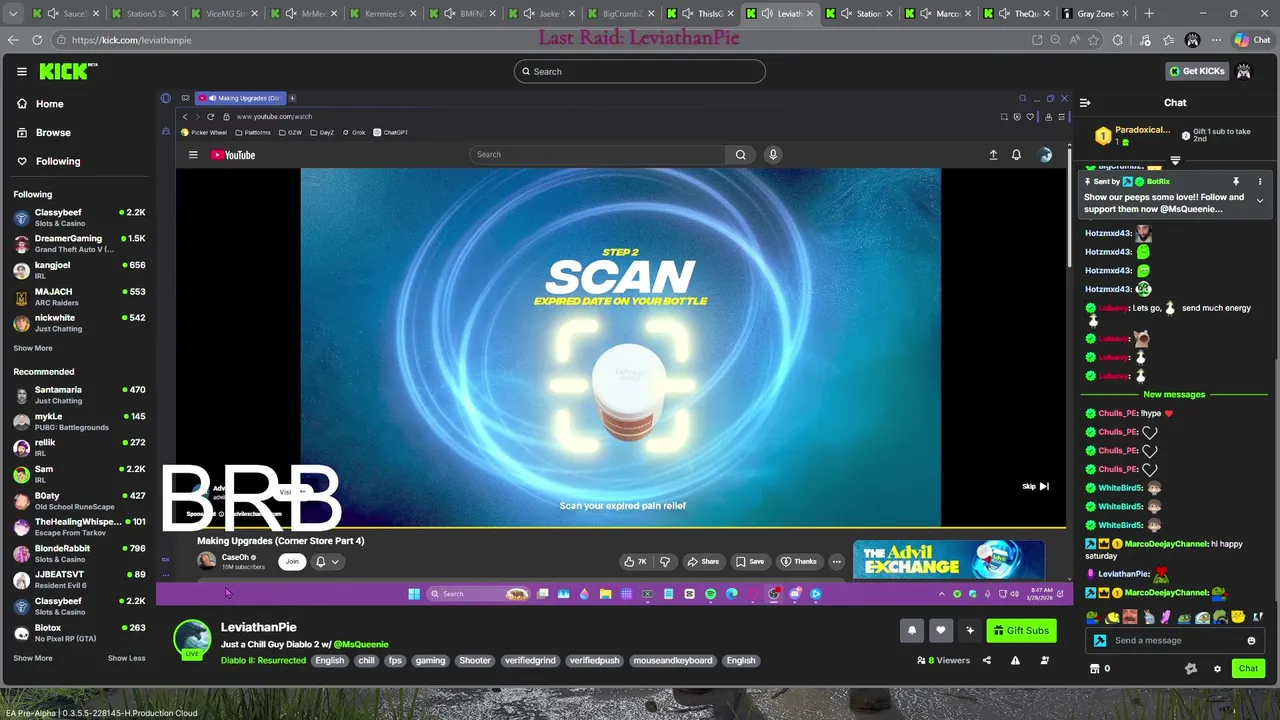Open more actions menu on YouTube video
1280x720 pixels.
click(x=837, y=561)
